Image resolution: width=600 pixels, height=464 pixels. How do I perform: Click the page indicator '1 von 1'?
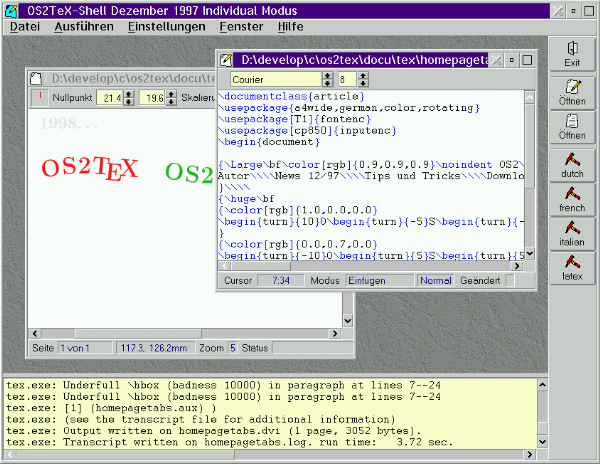(85, 348)
